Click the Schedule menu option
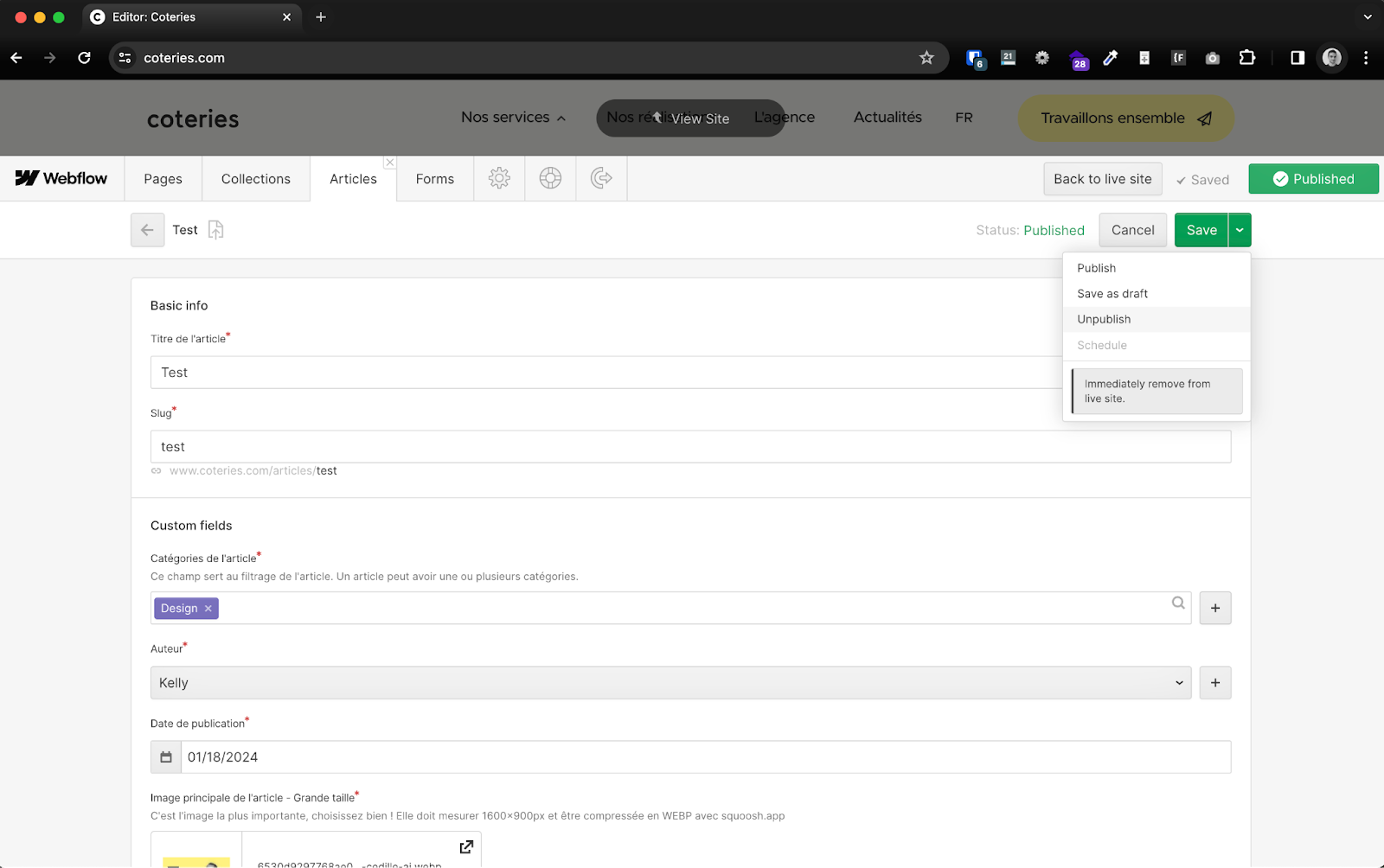 pyautogui.click(x=1157, y=345)
